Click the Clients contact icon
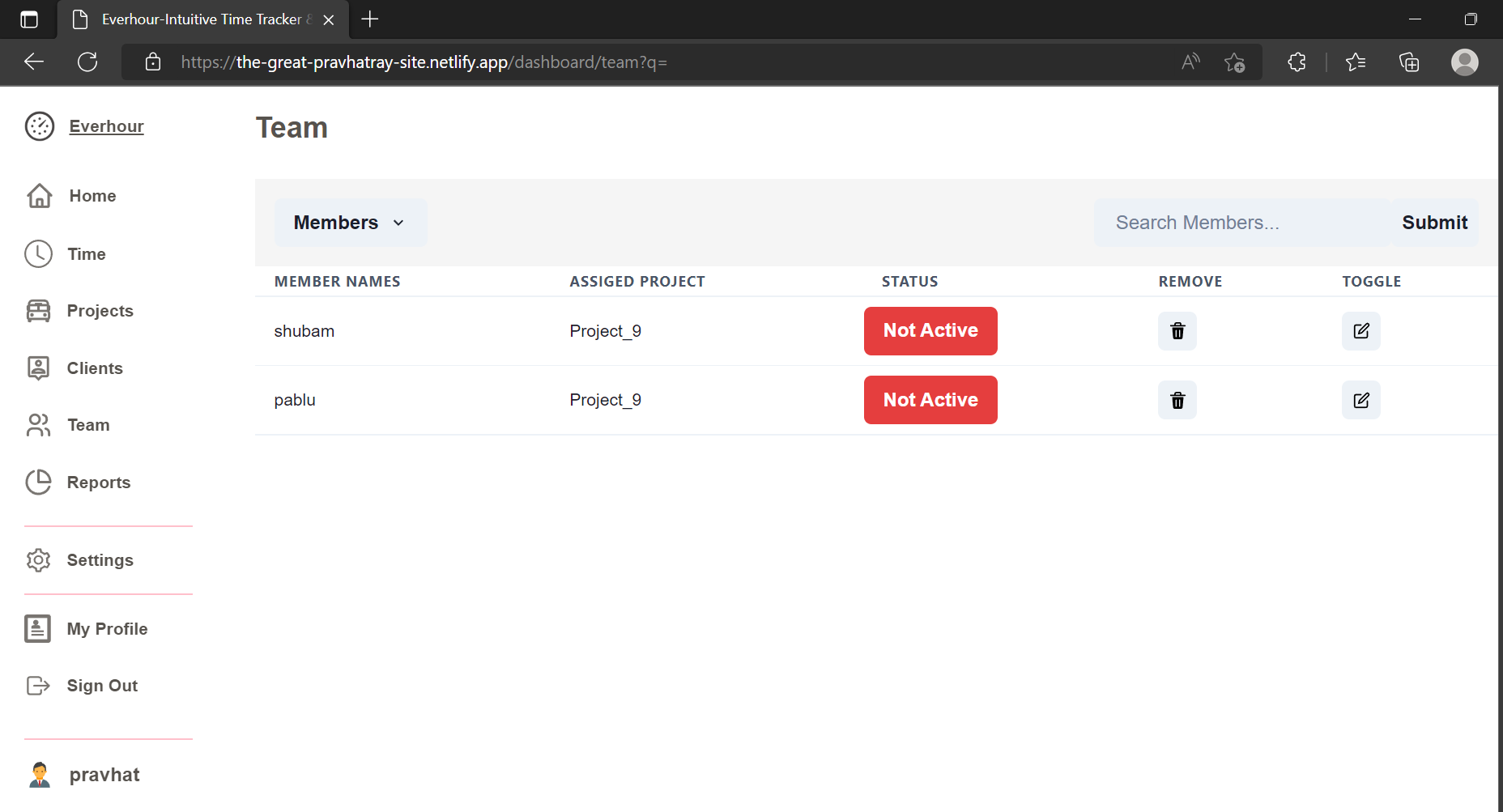1503x812 pixels. click(x=39, y=368)
